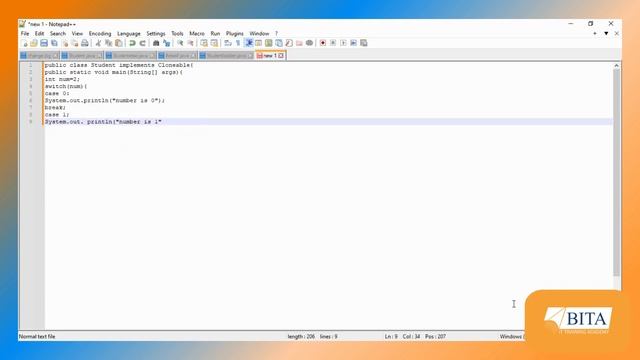The image size is (640, 360).
Task: Toggle the highlighted Indent Guide icon
Action: point(248,43)
